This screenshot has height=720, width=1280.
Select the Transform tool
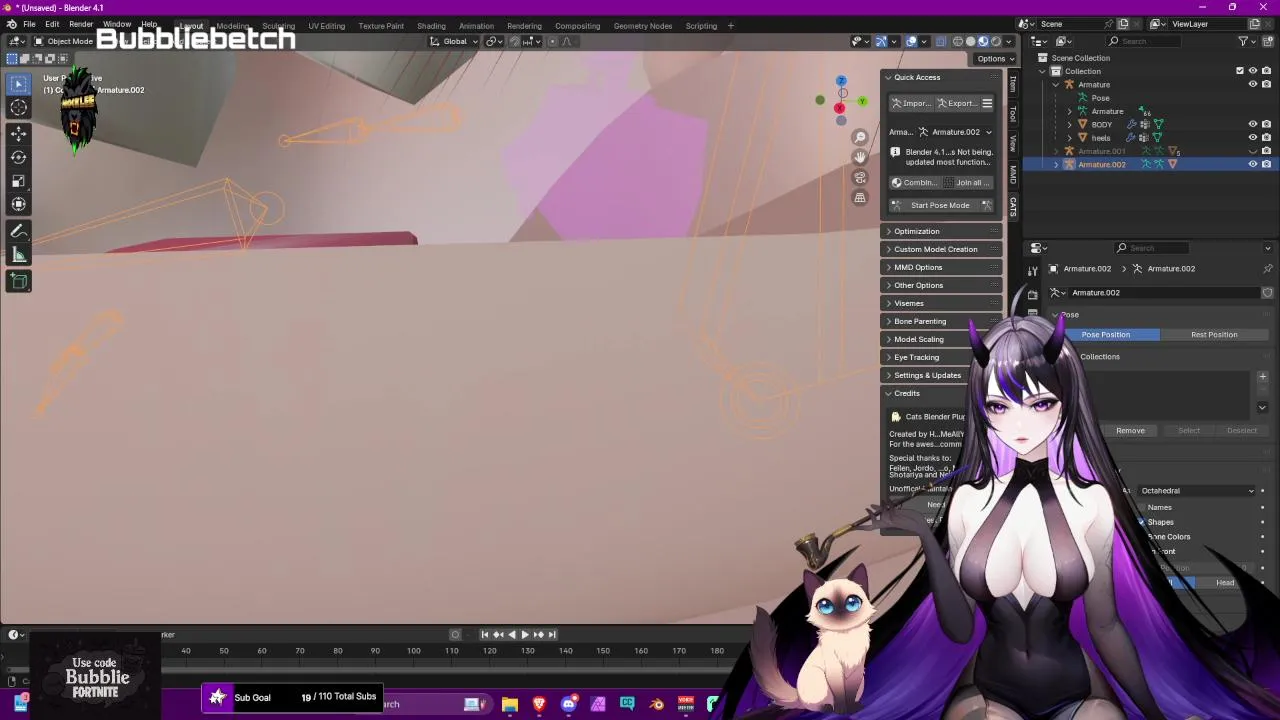(19, 205)
